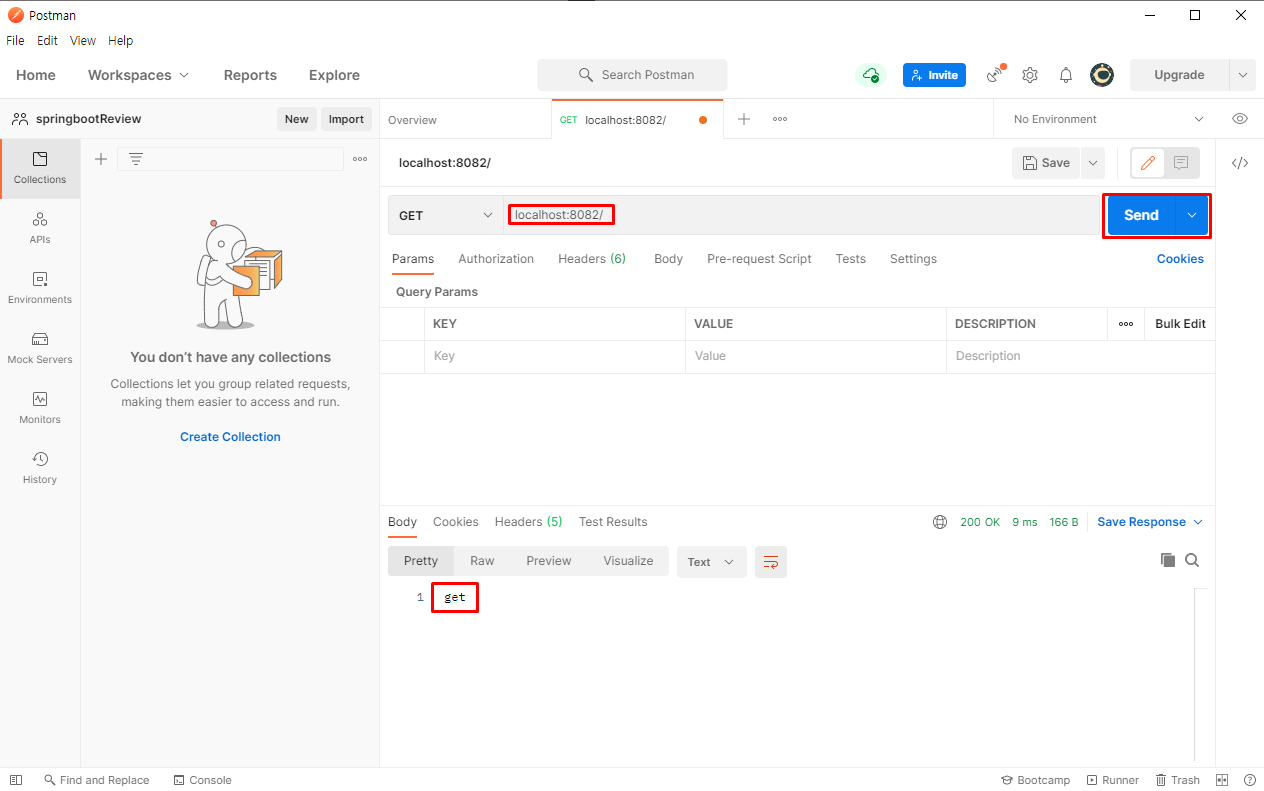Expand the Save button arrow options
Viewport: 1264px width, 791px height.
pos(1092,163)
